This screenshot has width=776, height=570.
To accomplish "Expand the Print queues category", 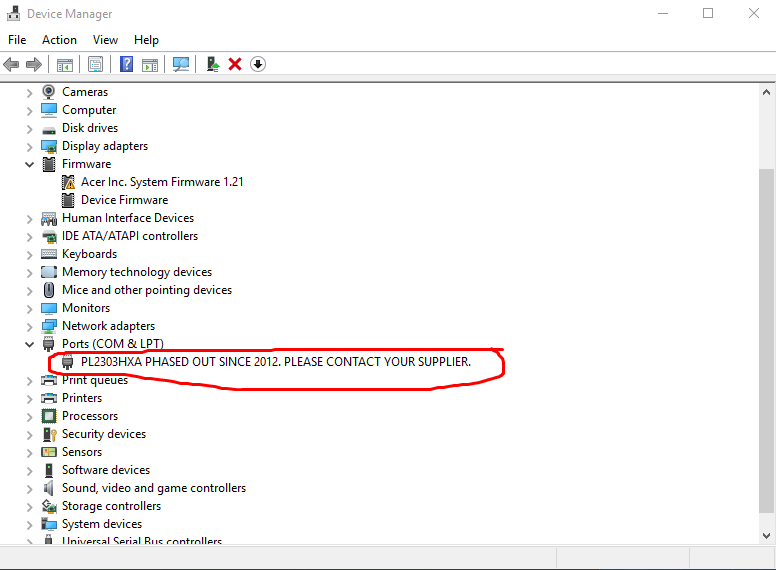I will coord(29,380).
